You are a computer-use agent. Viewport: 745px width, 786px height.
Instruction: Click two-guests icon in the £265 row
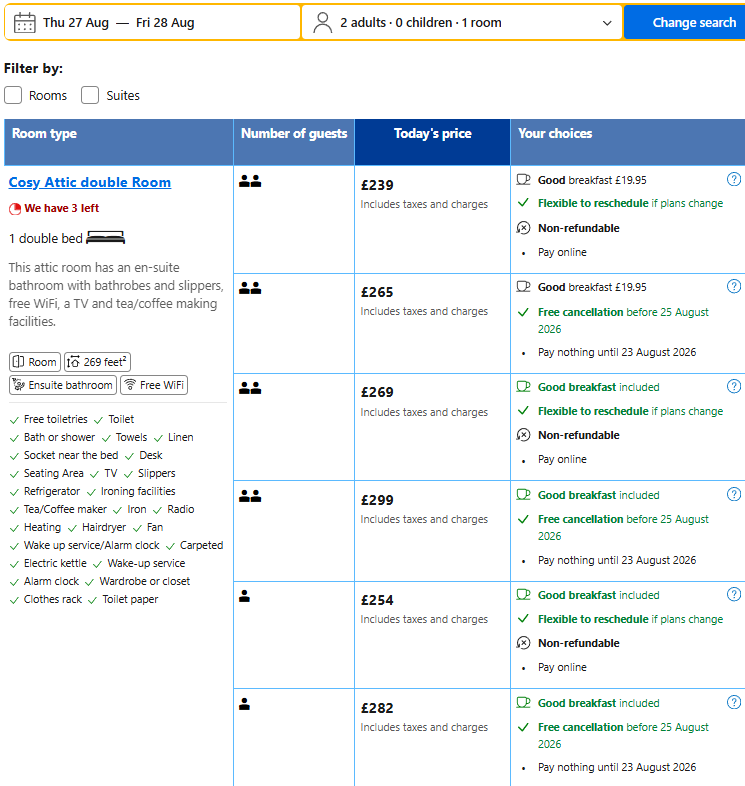click(x=250, y=288)
